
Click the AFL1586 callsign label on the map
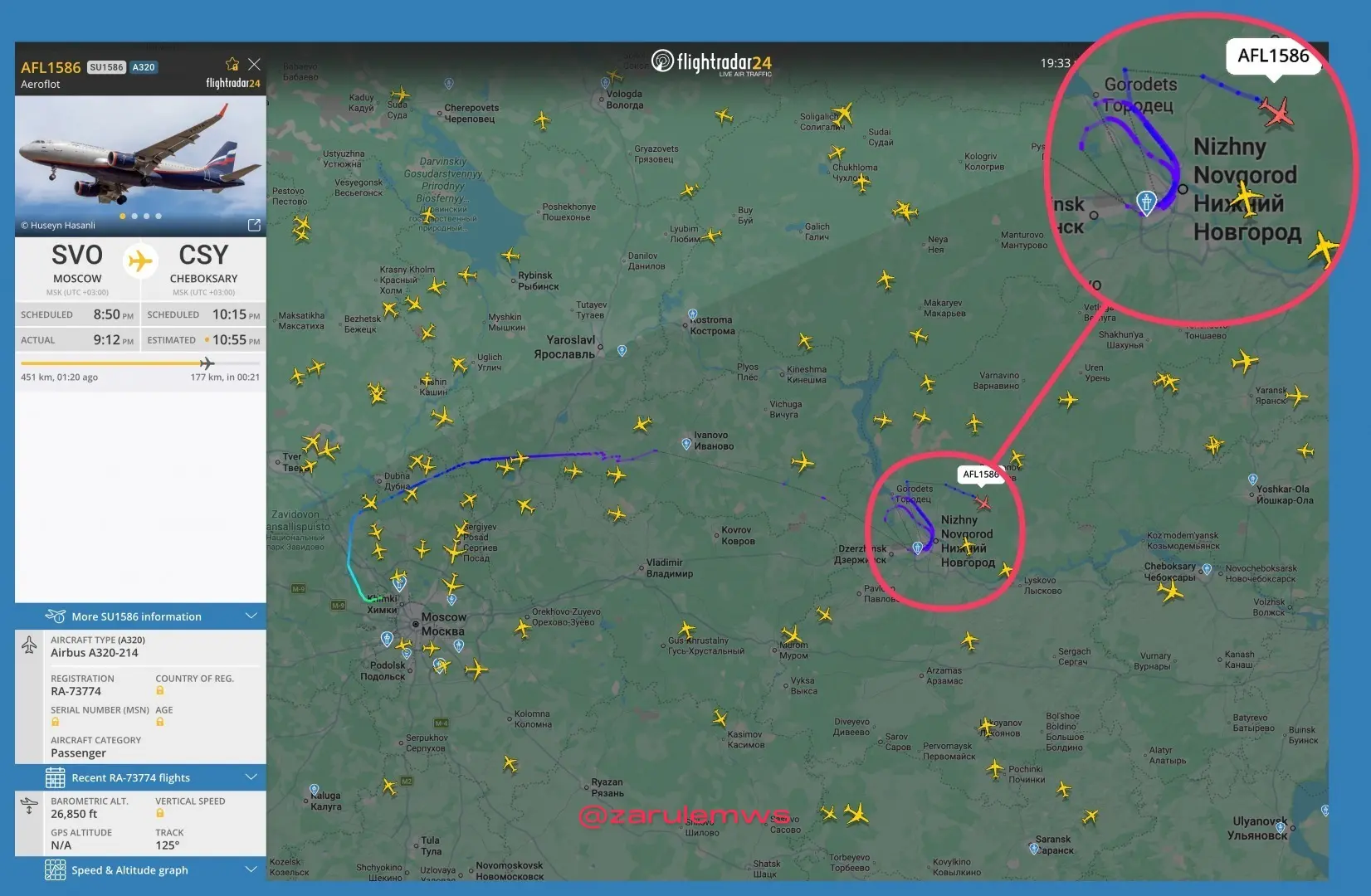pos(981,474)
